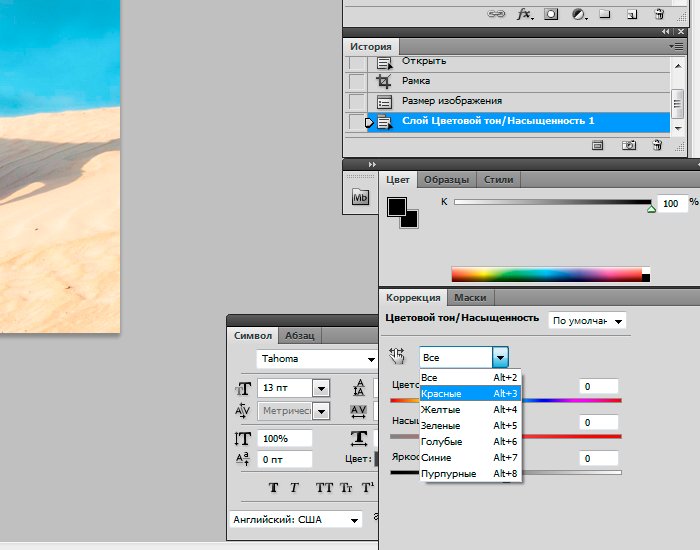The image size is (700, 550).
Task: Click the foreground black color swatch
Action: click(x=397, y=206)
